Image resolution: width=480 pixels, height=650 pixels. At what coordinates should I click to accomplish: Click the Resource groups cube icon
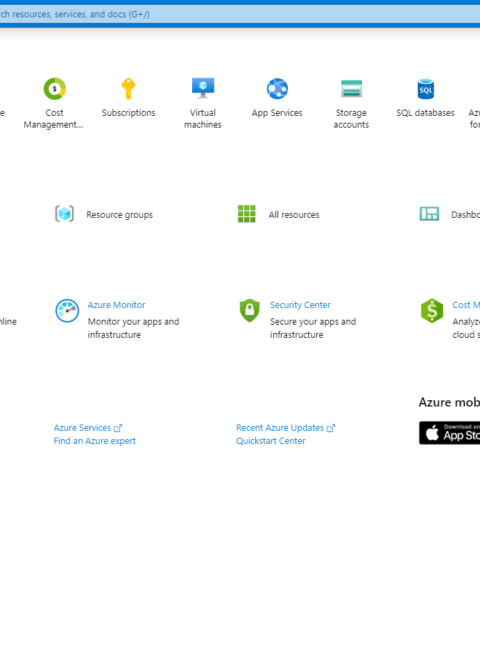coord(64,214)
